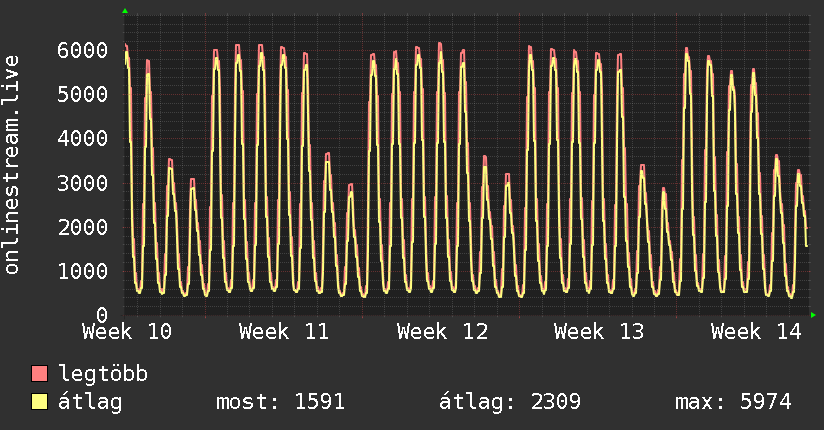Click the Week 13 axis label
The image size is (824, 430).
click(x=599, y=332)
